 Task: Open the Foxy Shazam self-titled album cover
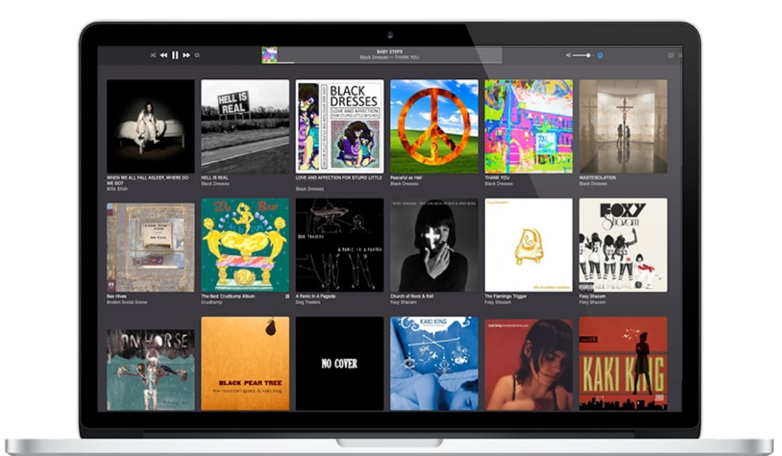tap(623, 245)
